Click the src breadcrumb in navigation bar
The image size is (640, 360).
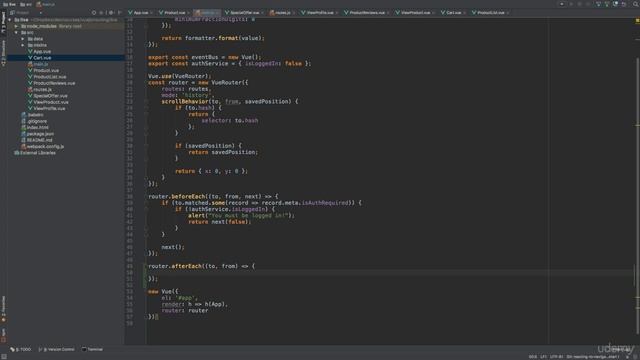pos(26,4)
